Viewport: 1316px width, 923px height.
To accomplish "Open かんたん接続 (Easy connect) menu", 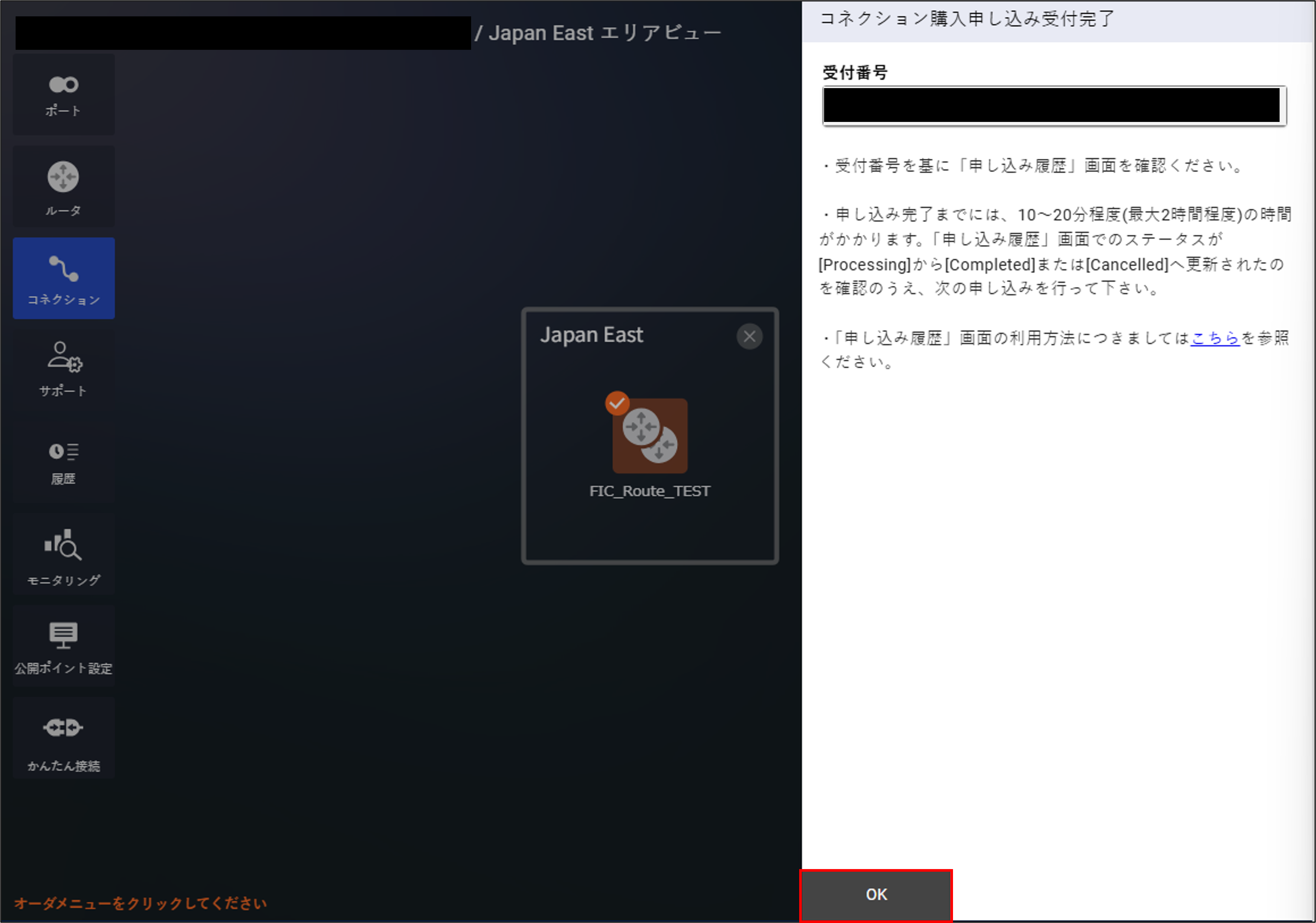I will (x=64, y=738).
